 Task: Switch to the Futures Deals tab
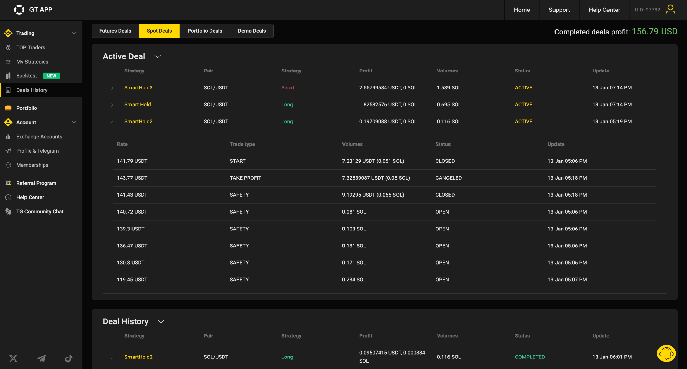pyautogui.click(x=116, y=31)
